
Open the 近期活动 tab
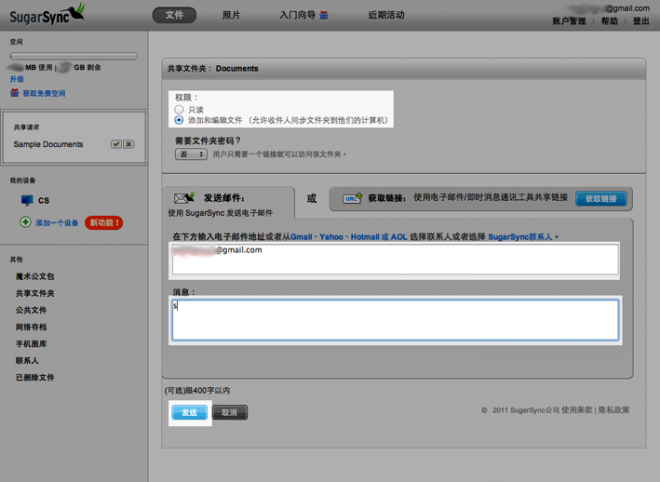coord(386,16)
